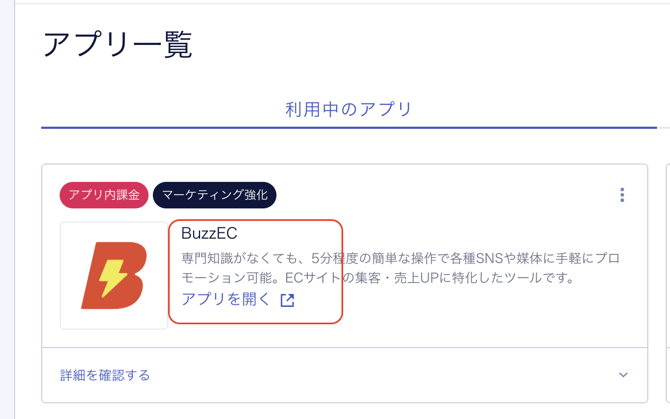Click the blue underline beneath 利用中のアプリ
This screenshot has height=419, width=670.
[x=348, y=128]
